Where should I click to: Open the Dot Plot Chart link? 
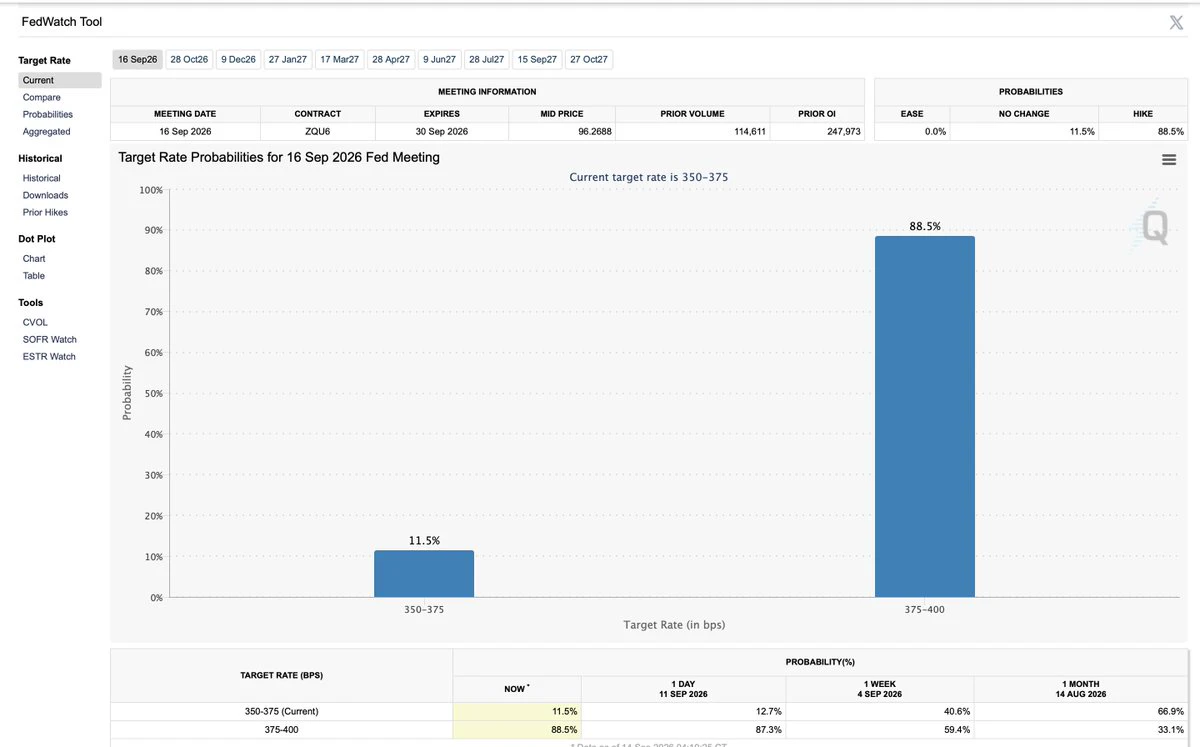(x=34, y=258)
